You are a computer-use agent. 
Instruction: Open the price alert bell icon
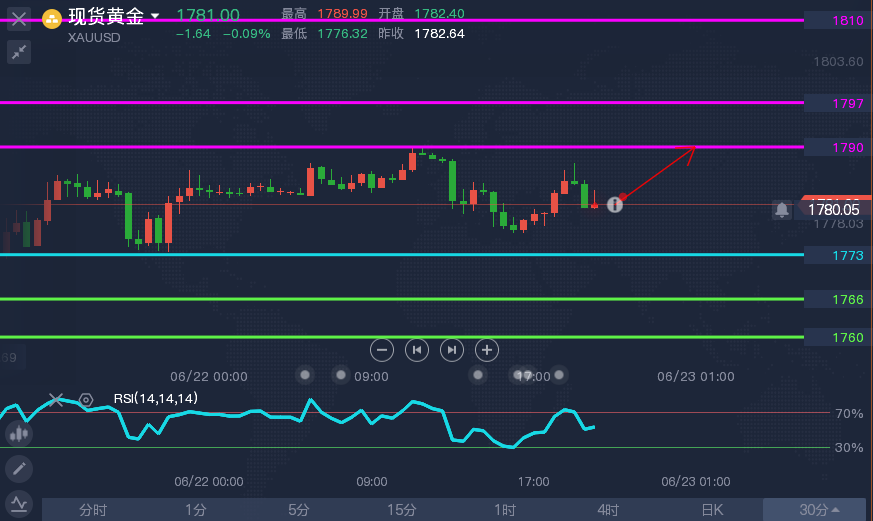tap(782, 210)
